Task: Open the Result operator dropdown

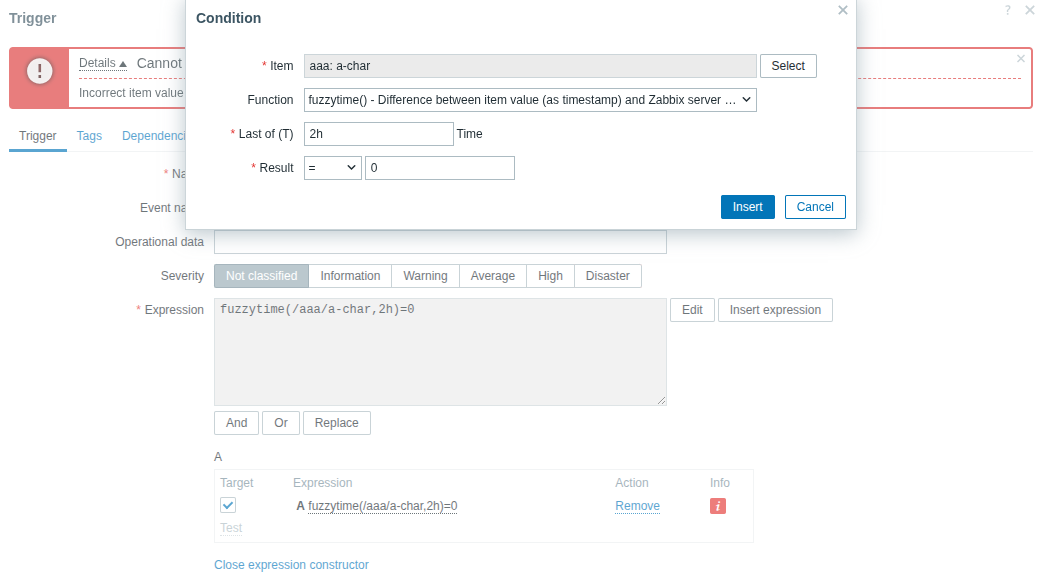Action: tap(332, 168)
